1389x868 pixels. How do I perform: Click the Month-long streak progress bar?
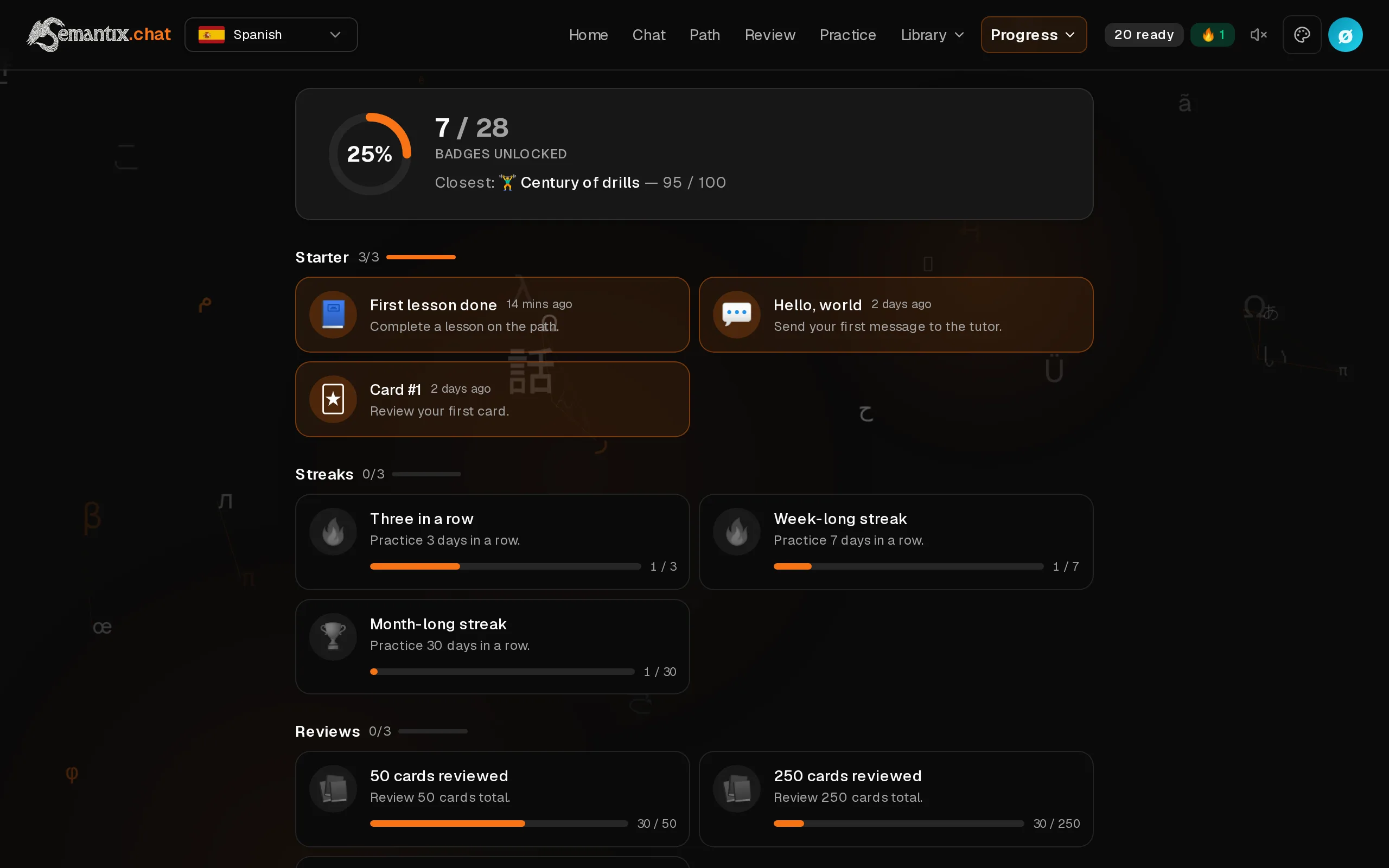(502, 672)
